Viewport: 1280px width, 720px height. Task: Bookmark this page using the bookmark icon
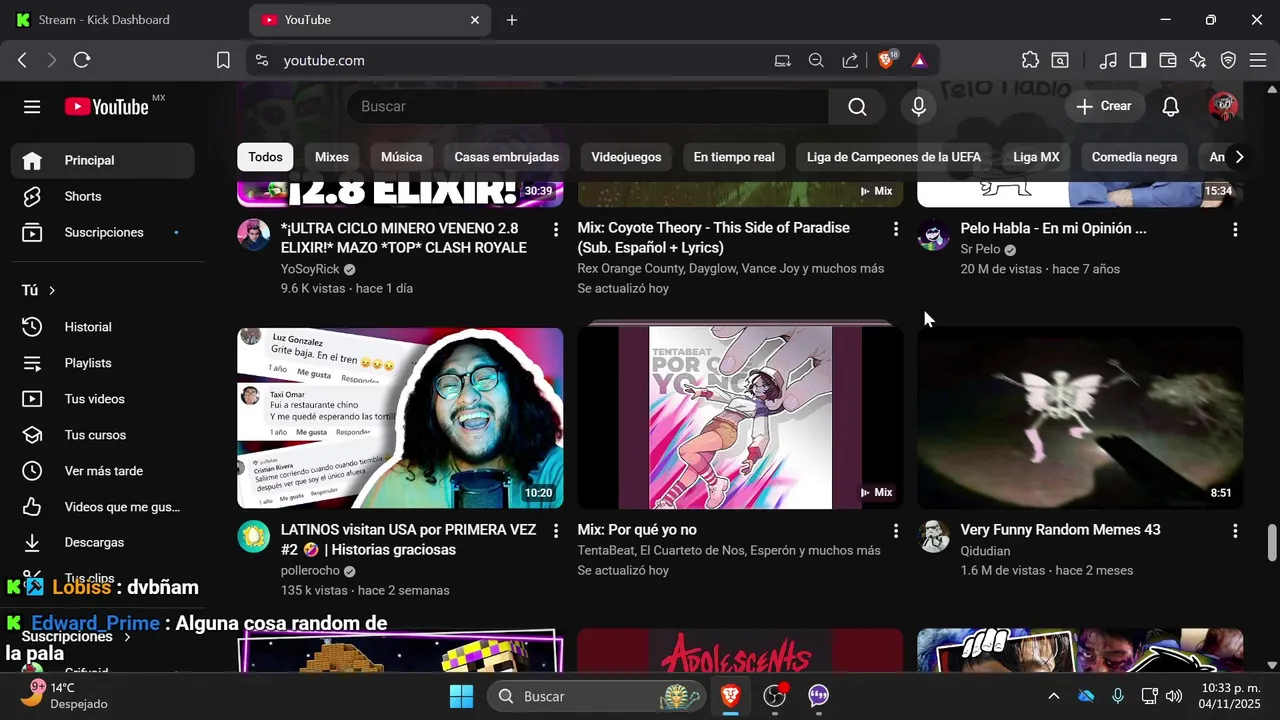[x=223, y=60]
